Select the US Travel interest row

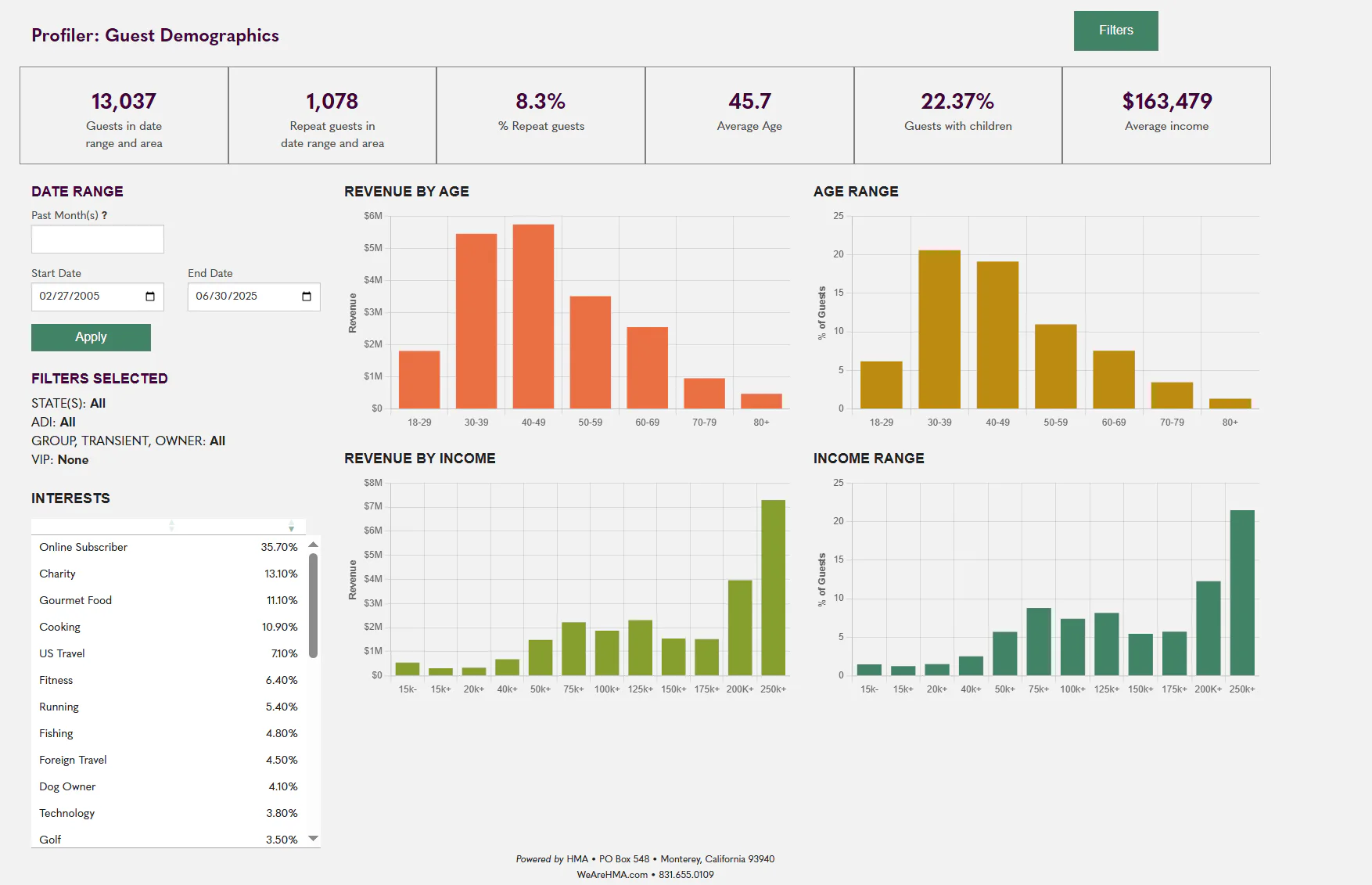coord(168,653)
